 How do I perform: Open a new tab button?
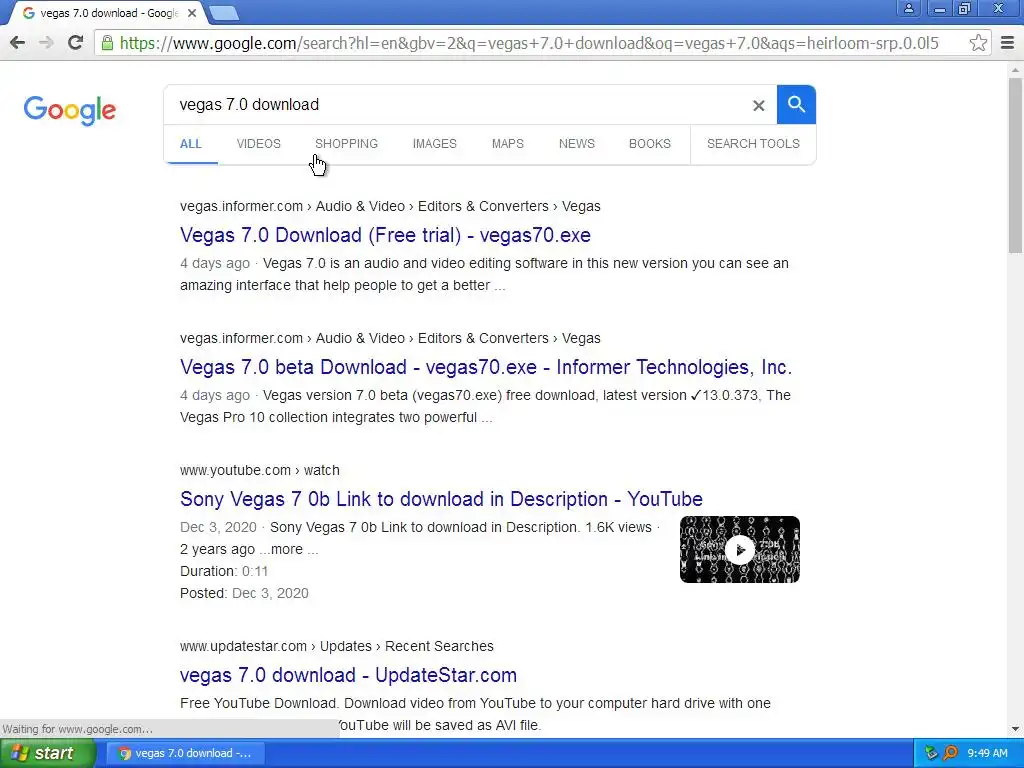coord(224,12)
